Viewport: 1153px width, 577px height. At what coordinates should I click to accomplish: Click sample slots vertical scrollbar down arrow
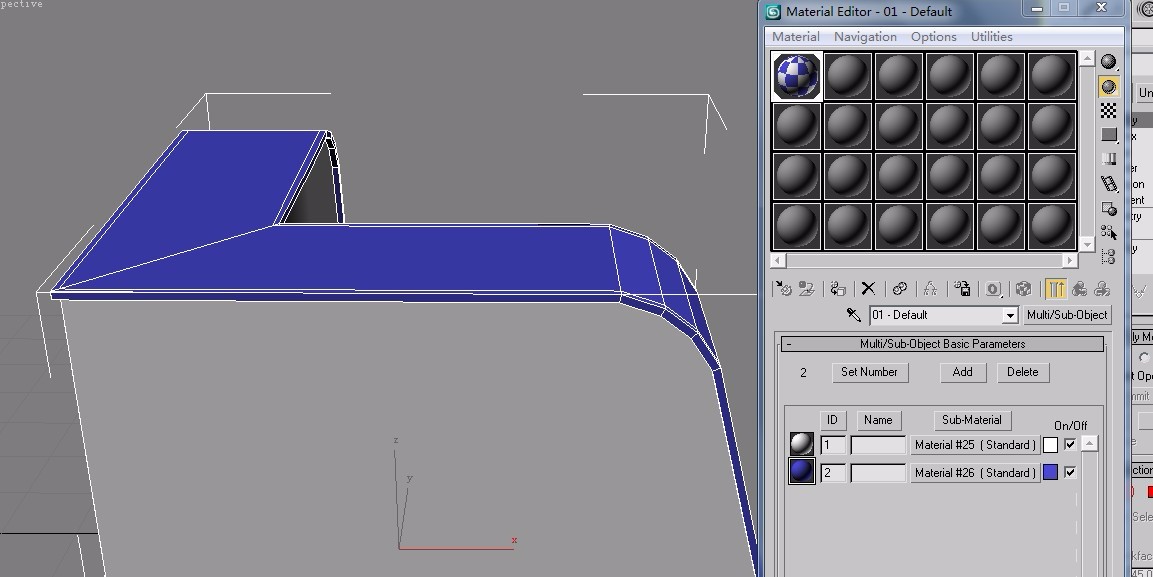[x=1087, y=244]
